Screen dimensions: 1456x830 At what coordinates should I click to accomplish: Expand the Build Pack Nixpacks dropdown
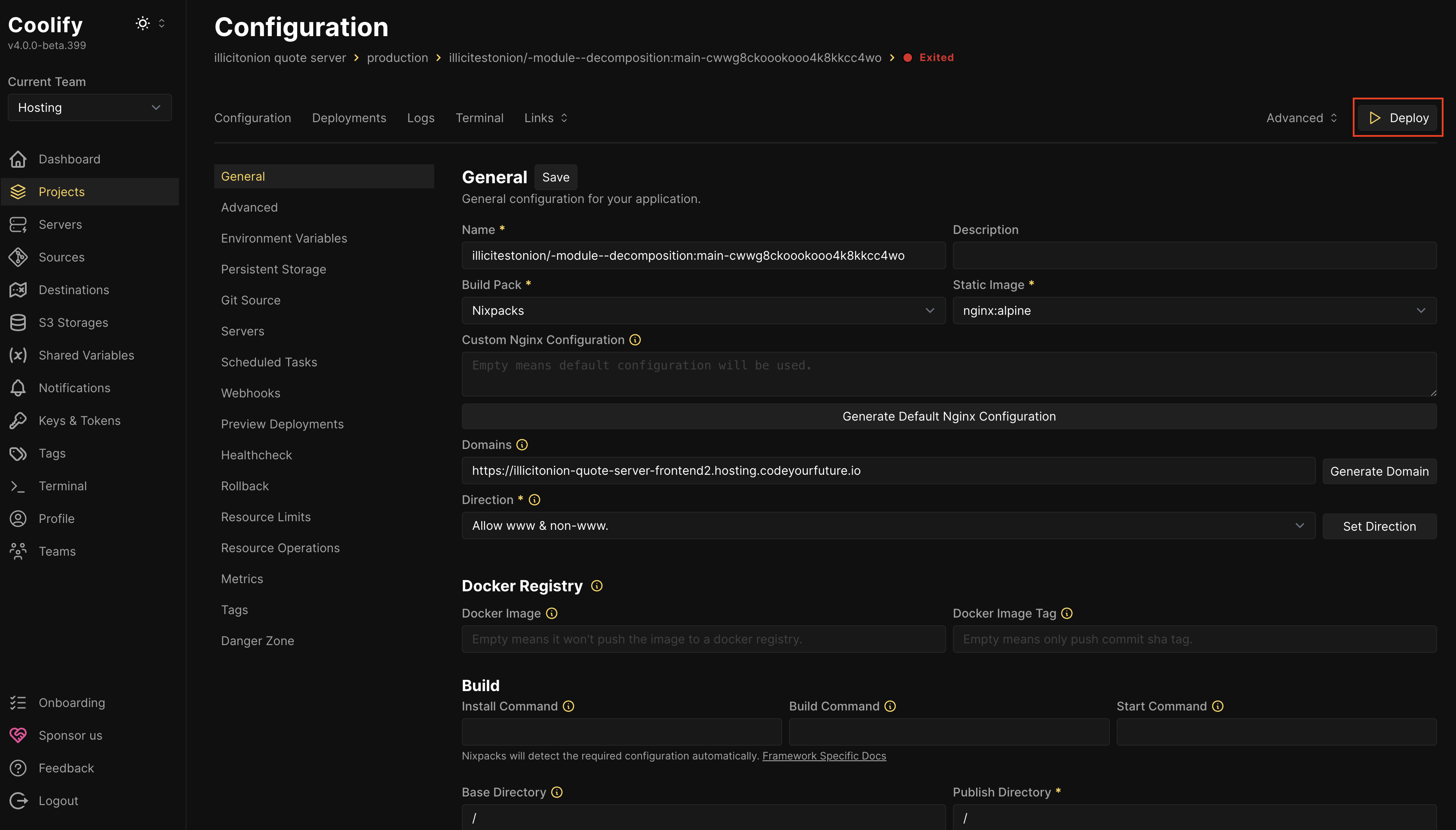click(x=703, y=310)
